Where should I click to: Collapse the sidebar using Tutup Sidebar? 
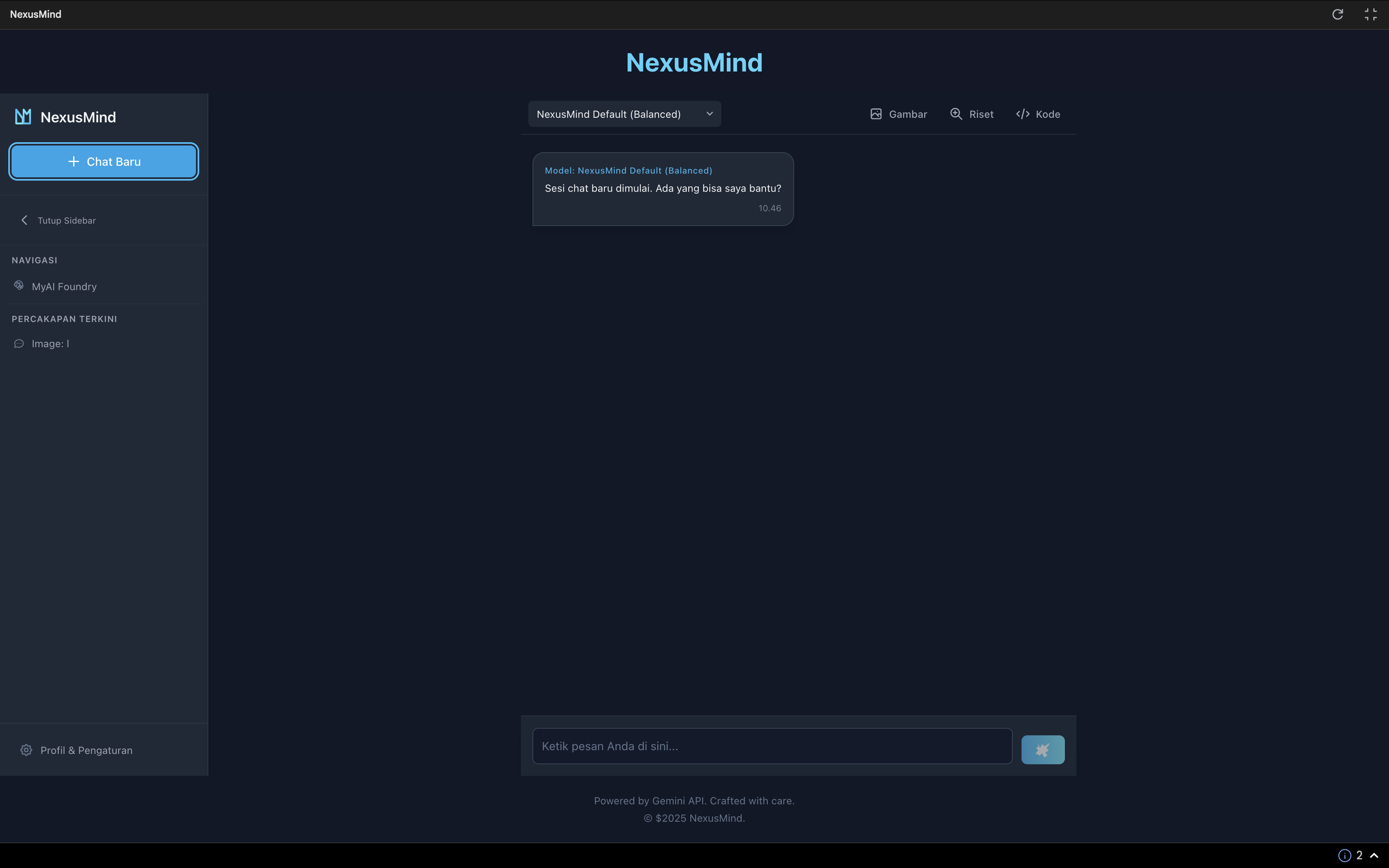pos(67,220)
